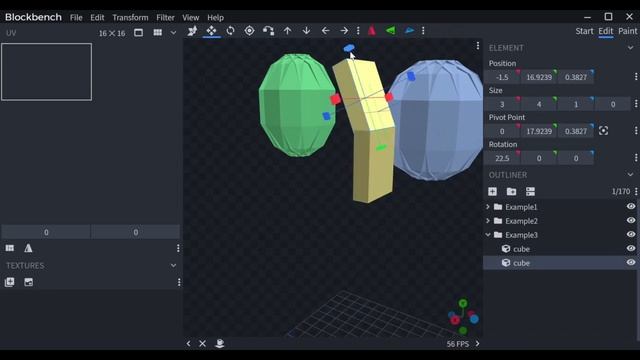This screenshot has width=640, height=360.
Task: Move selection right with the right arrow icon
Action: click(x=344, y=31)
